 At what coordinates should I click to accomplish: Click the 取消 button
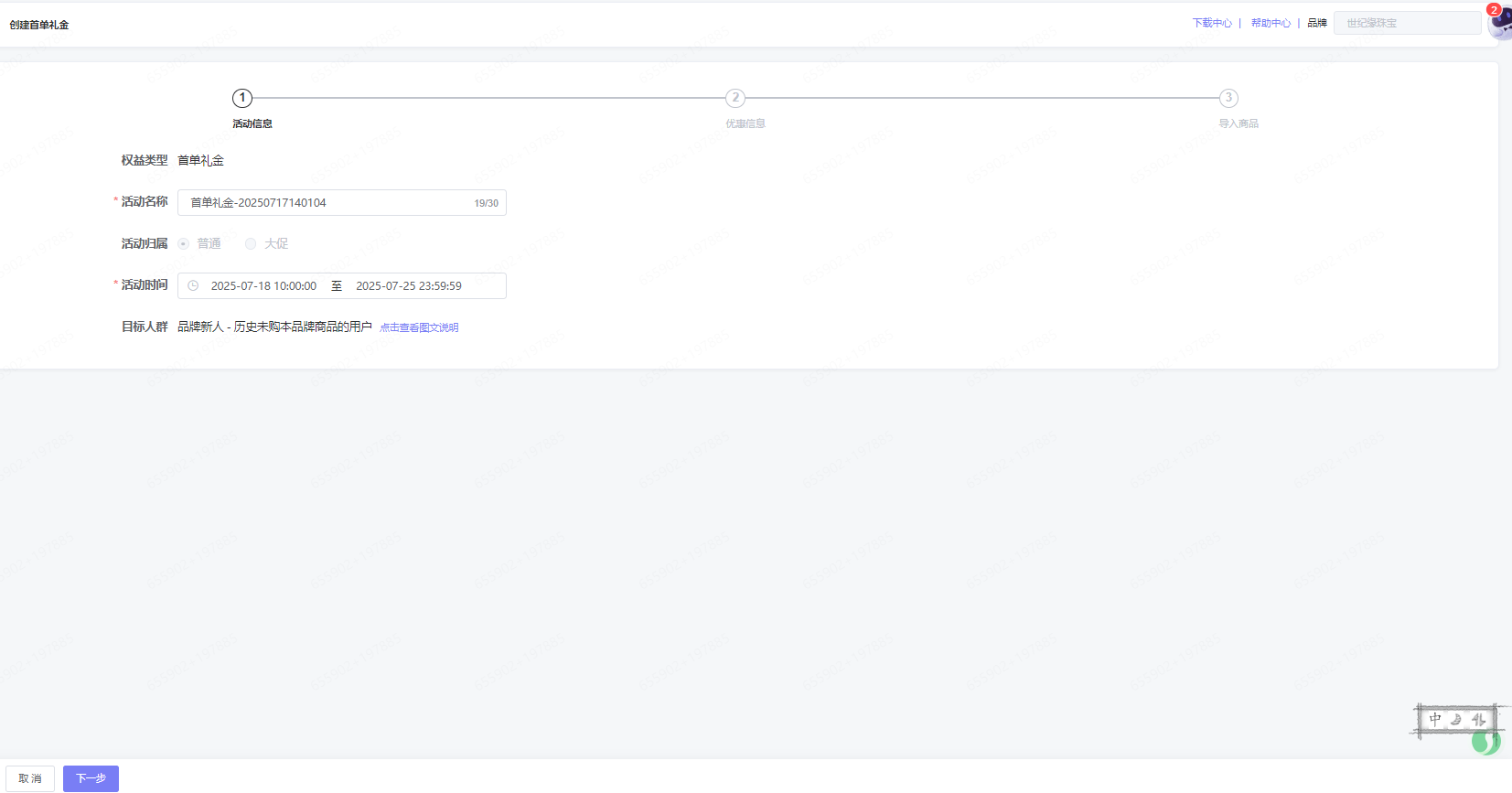30,778
